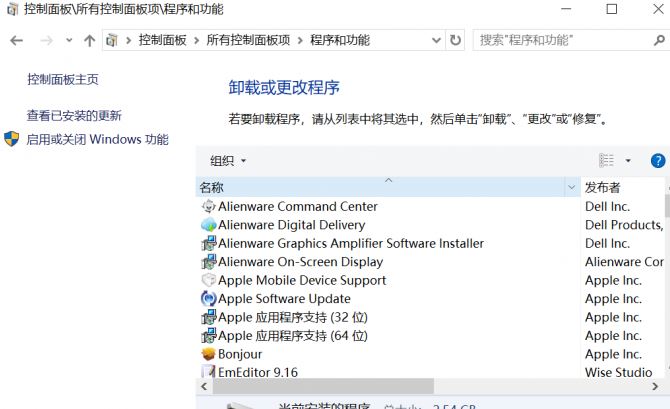This screenshot has height=409, width=670.
Task: Click the Apple Mobile Device Support icon
Action: click(x=208, y=281)
